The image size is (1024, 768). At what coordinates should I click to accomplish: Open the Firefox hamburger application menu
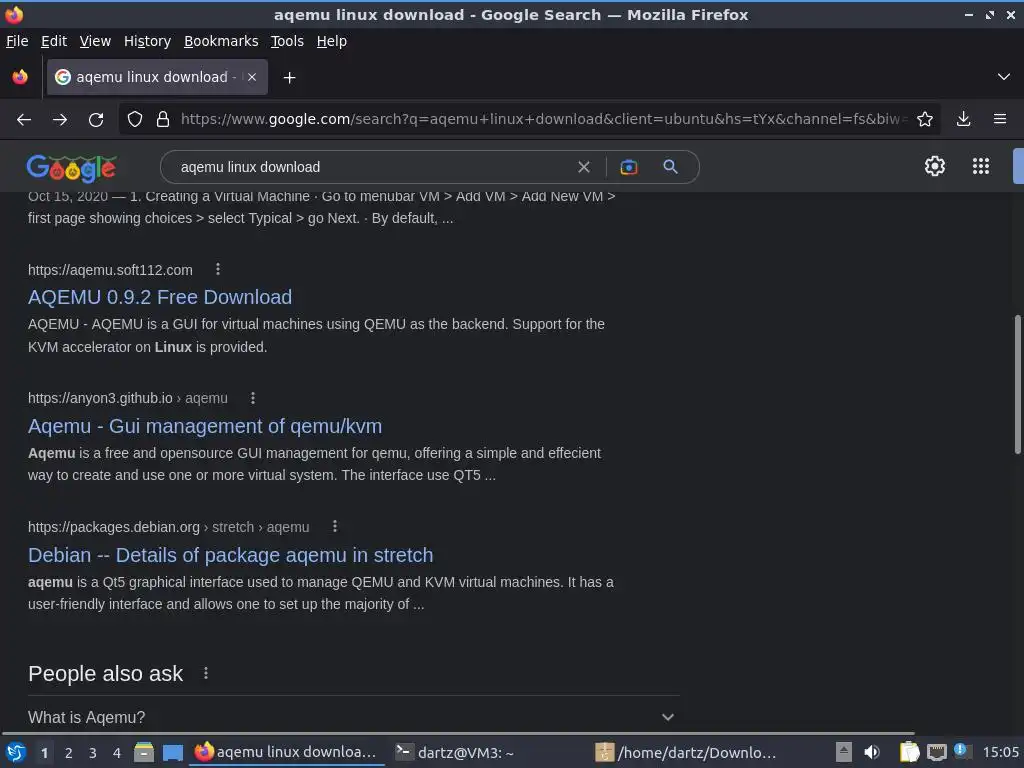click(999, 119)
